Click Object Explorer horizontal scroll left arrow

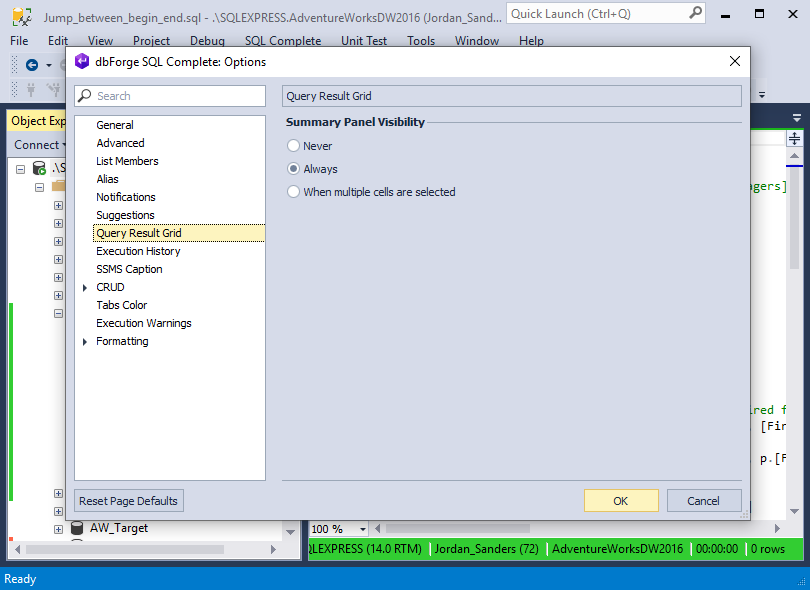pyautogui.click(x=18, y=549)
